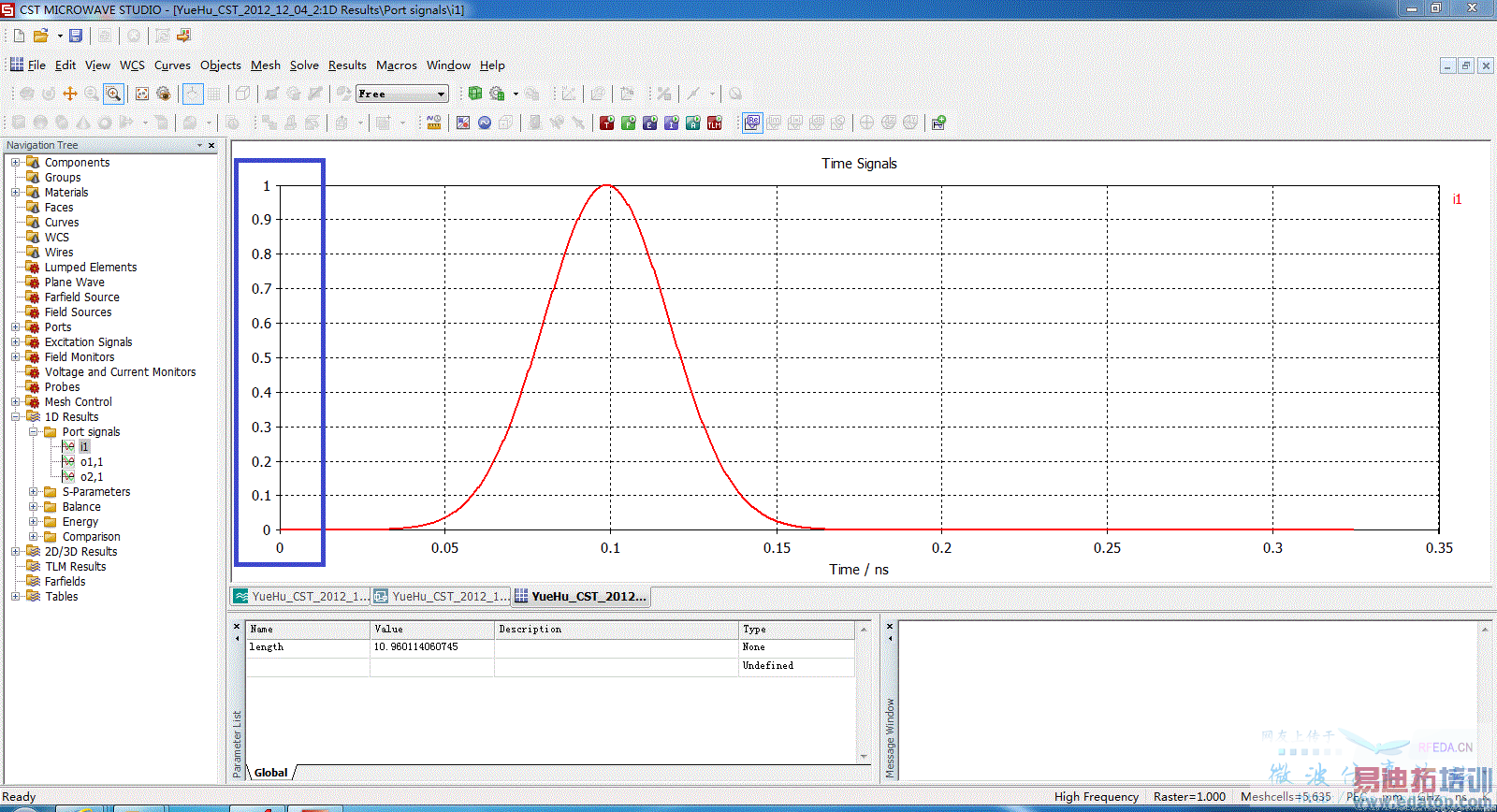1497x812 pixels.
Task: Click the Save project icon
Action: point(76,36)
